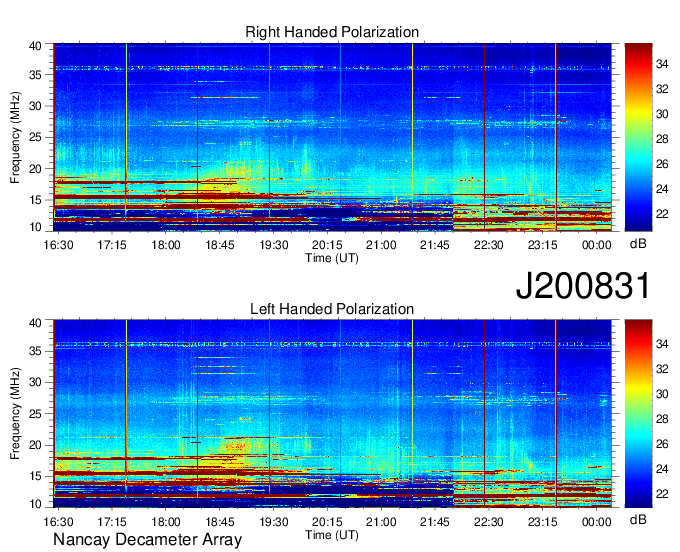This screenshot has width=680, height=552.
Task: Click the 35 MHz tick on the Right Handed frequency axis
Action: coord(35,75)
